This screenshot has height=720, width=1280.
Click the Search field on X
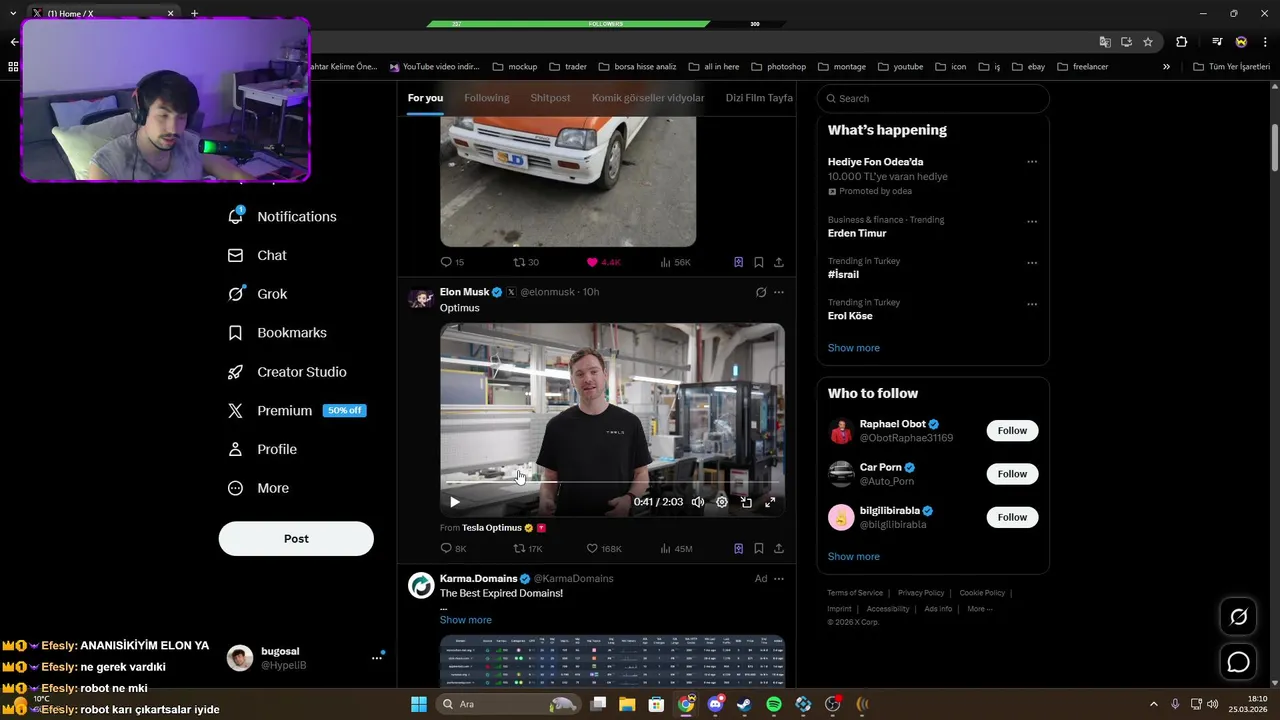[x=933, y=98]
